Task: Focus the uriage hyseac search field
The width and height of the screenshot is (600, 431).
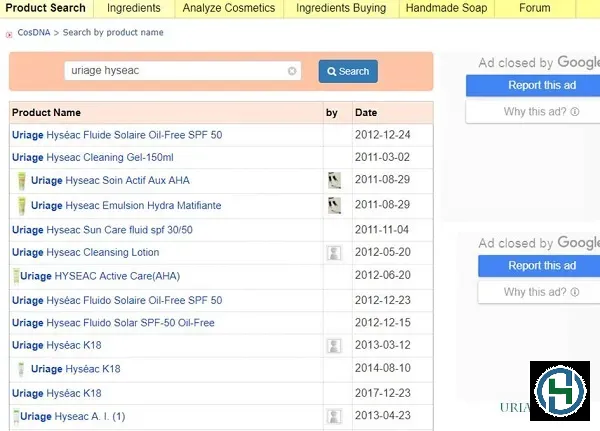Action: (x=183, y=71)
